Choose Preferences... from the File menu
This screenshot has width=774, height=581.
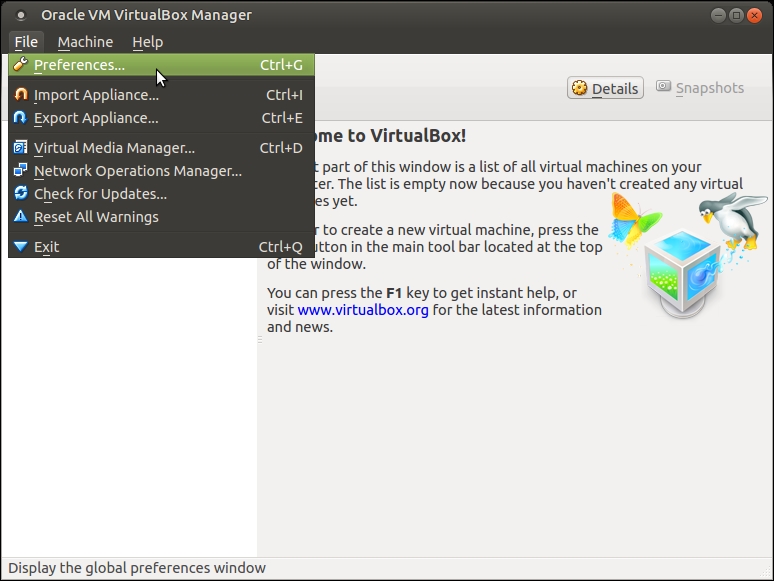[x=161, y=65]
